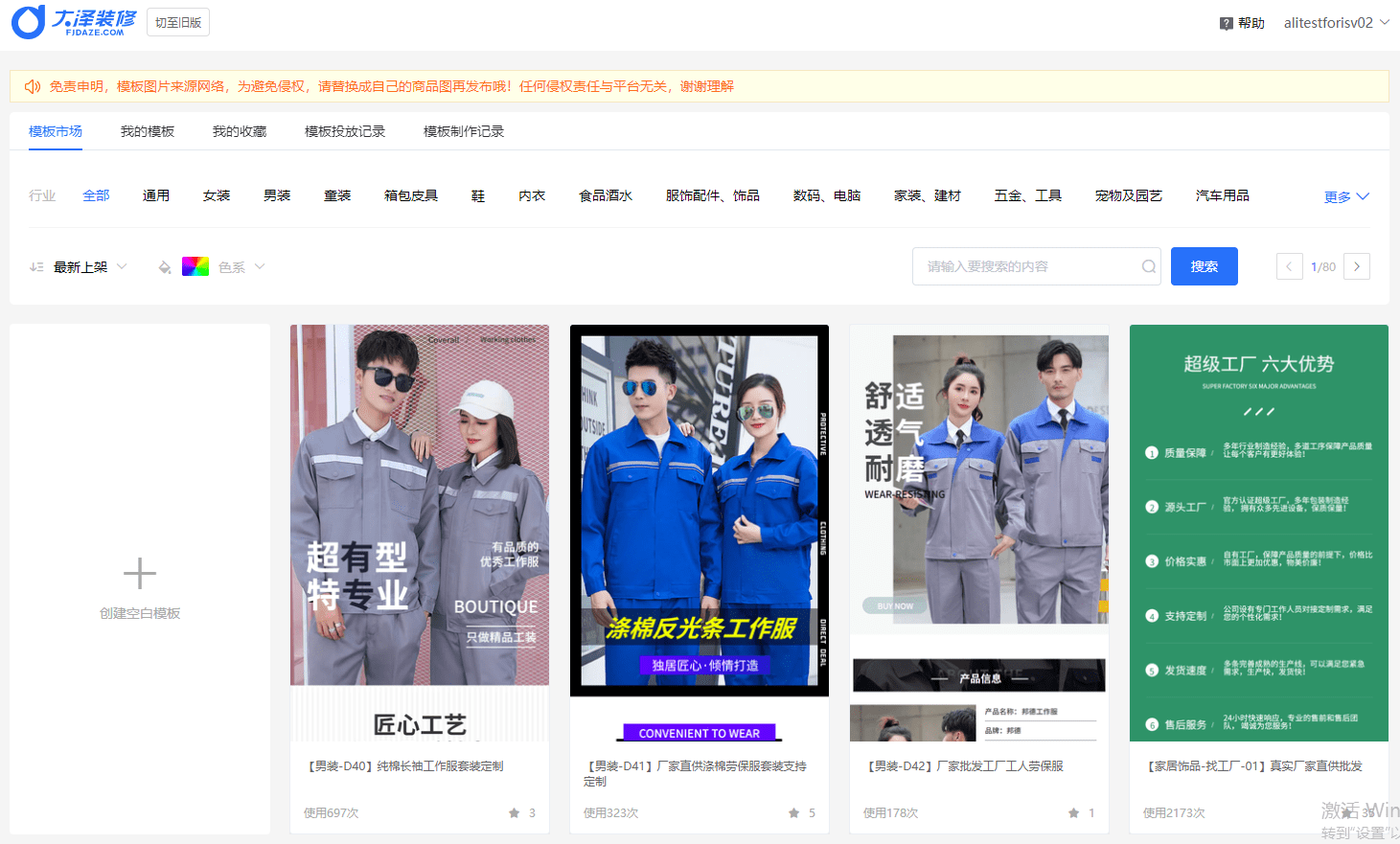Select the 食品酒水 industry filter
Viewport: 1400px width, 844px height.
606,195
